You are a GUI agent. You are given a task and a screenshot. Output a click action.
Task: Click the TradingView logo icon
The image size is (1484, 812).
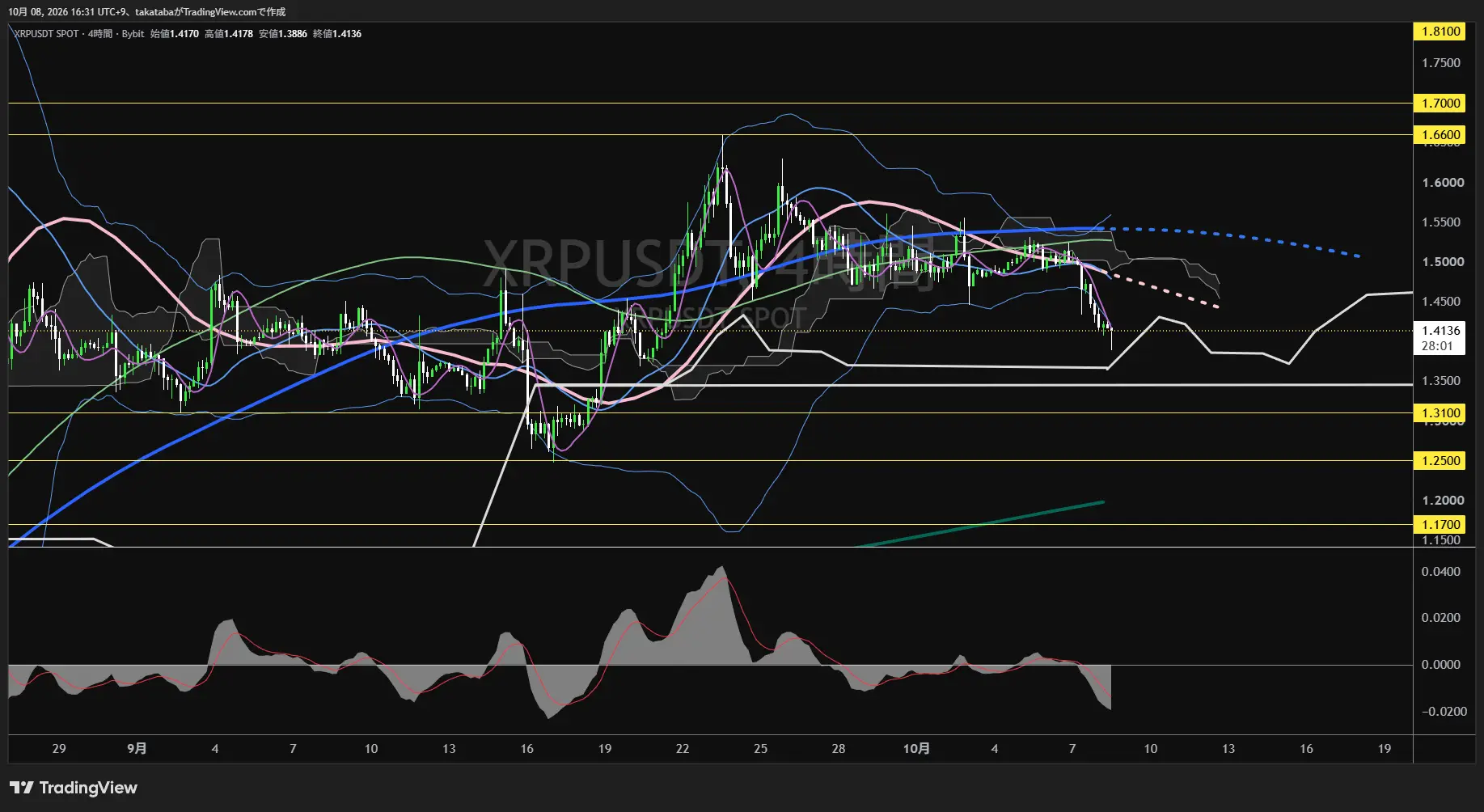(x=21, y=788)
